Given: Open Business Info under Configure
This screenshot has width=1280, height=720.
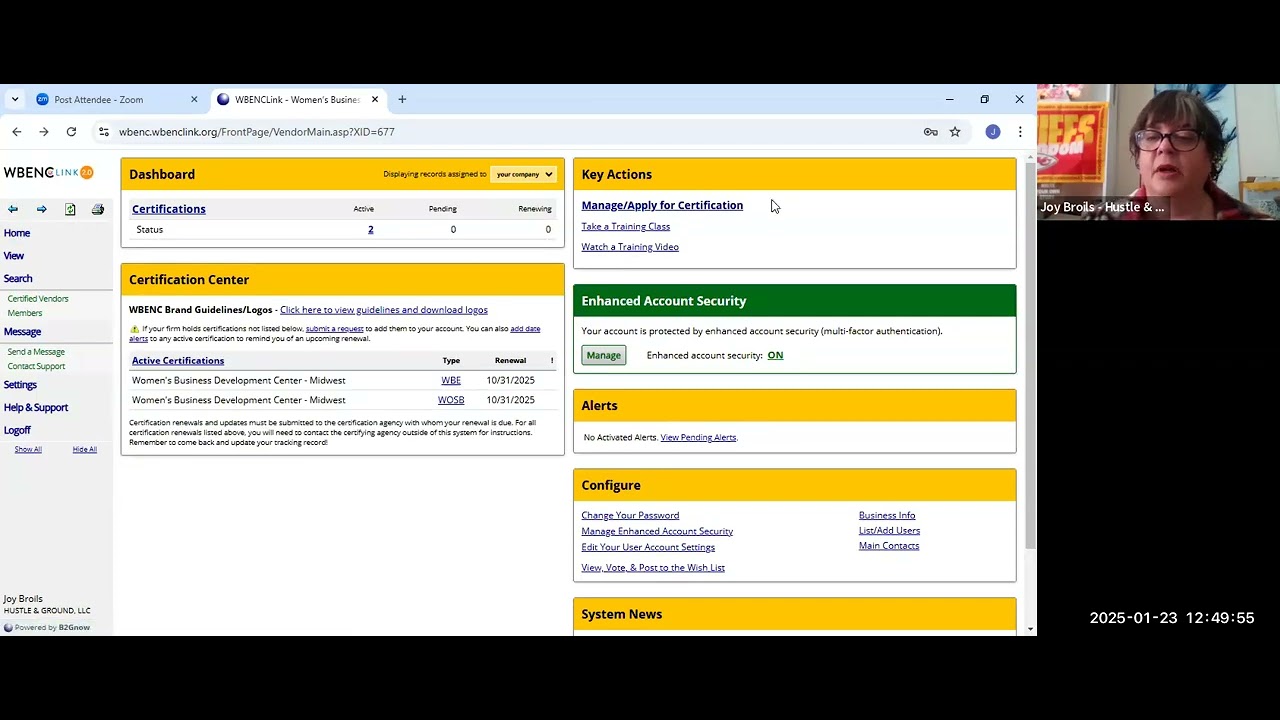Looking at the screenshot, I should click(x=887, y=516).
